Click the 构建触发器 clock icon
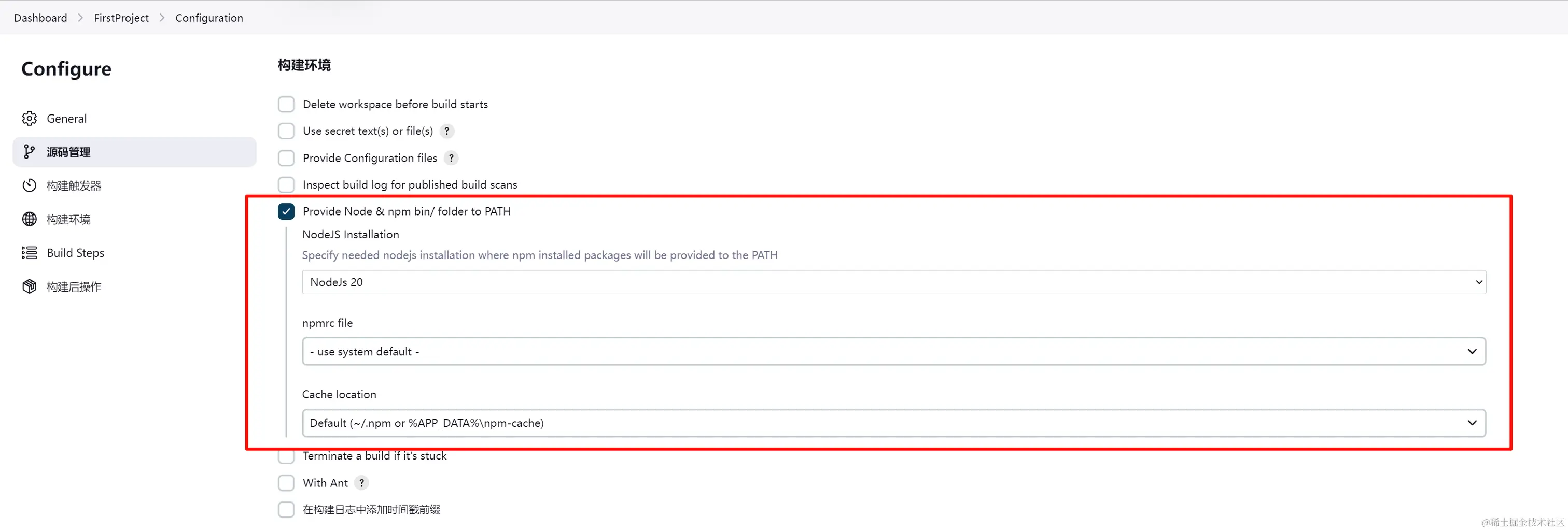The image size is (1568, 531). 29,185
